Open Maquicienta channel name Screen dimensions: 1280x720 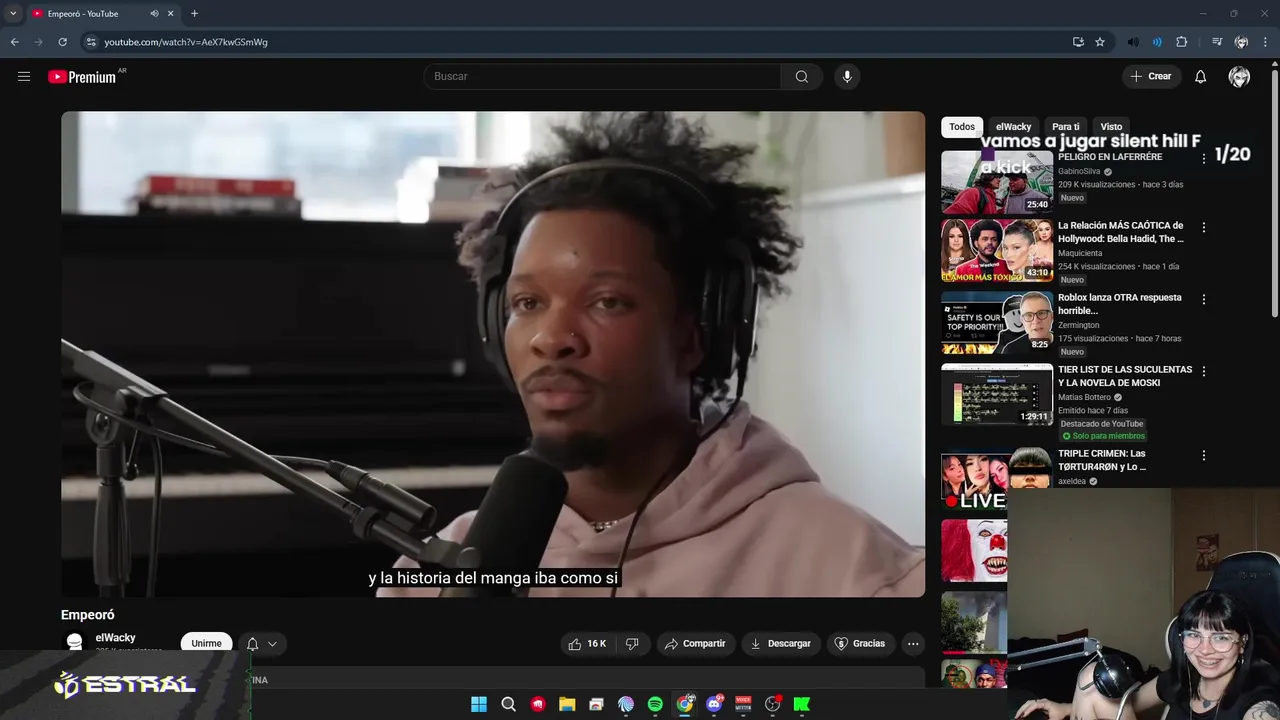coord(1080,253)
